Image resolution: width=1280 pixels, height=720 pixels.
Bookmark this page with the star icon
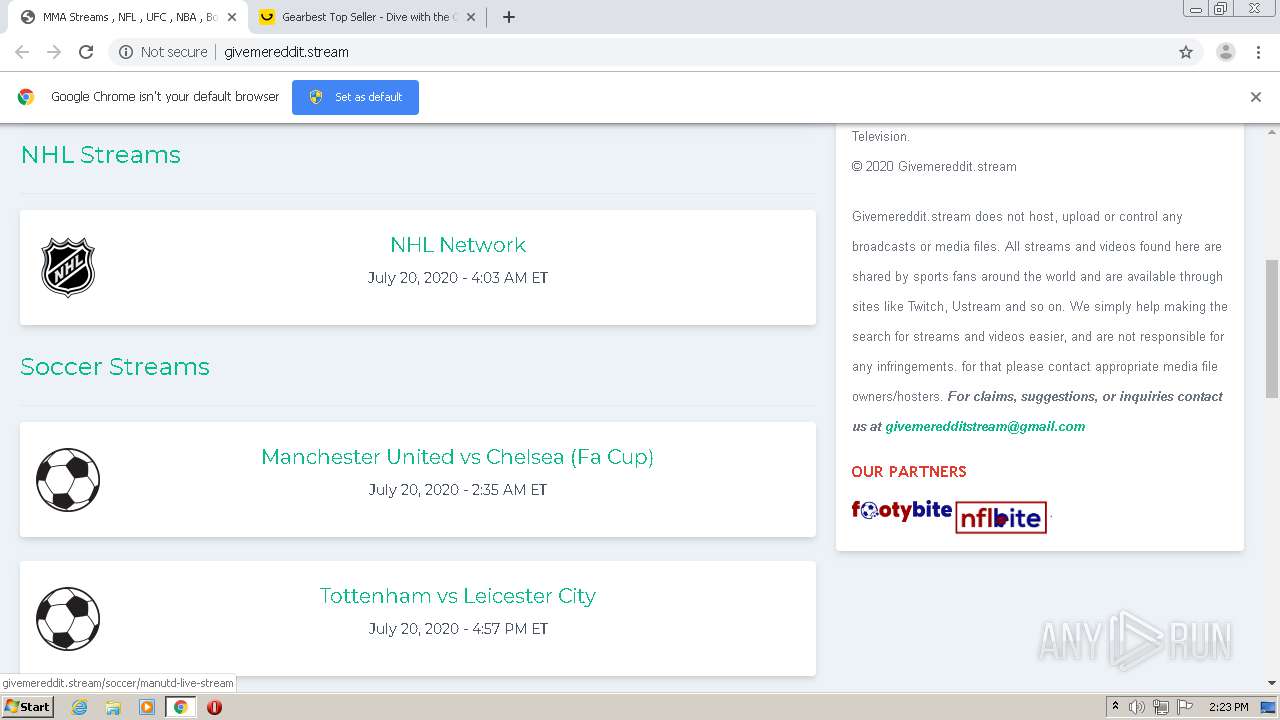pyautogui.click(x=1186, y=52)
